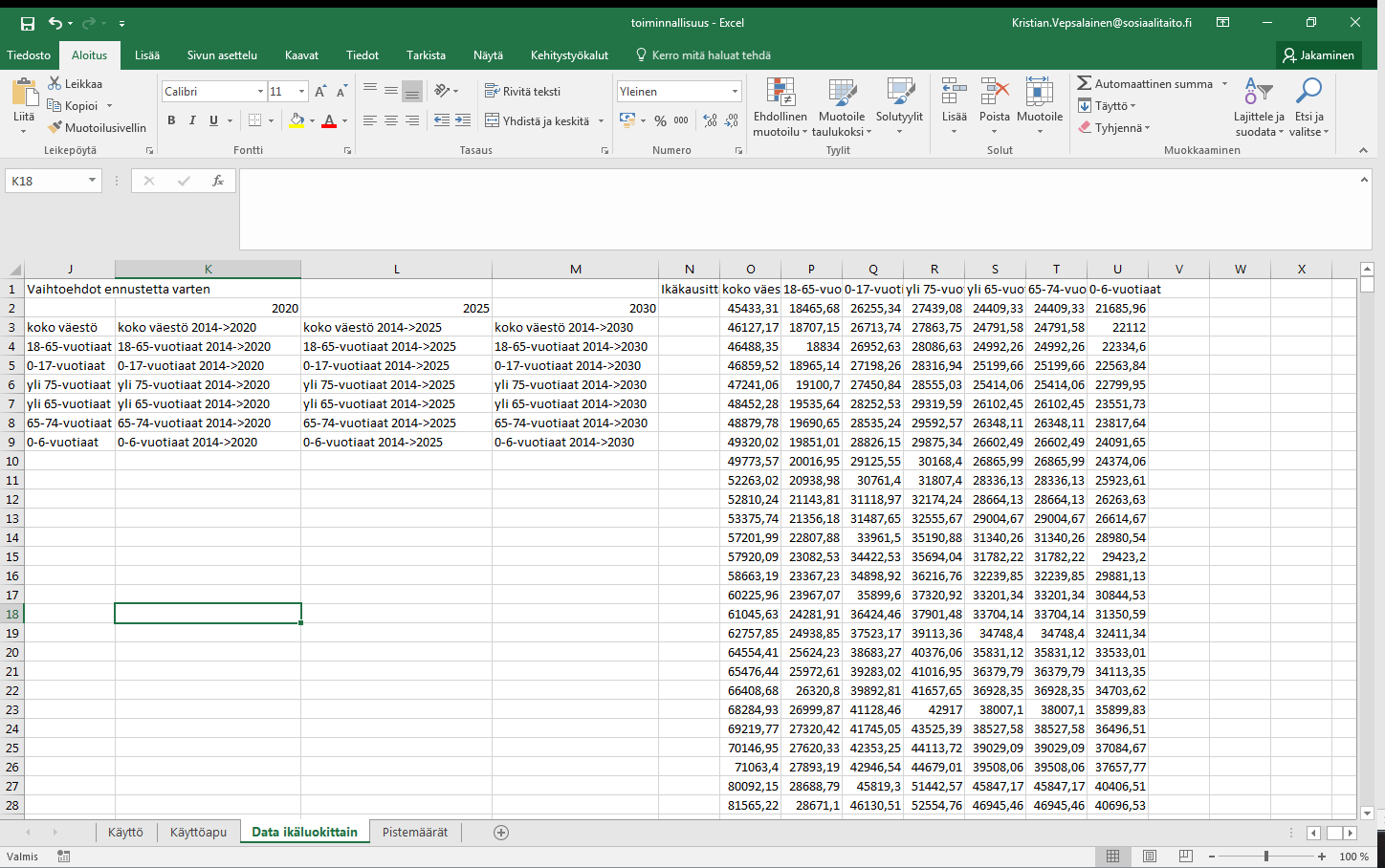This screenshot has height=868, width=1385.
Task: Switch to the Lisää ribbon tab
Action: click(x=147, y=54)
